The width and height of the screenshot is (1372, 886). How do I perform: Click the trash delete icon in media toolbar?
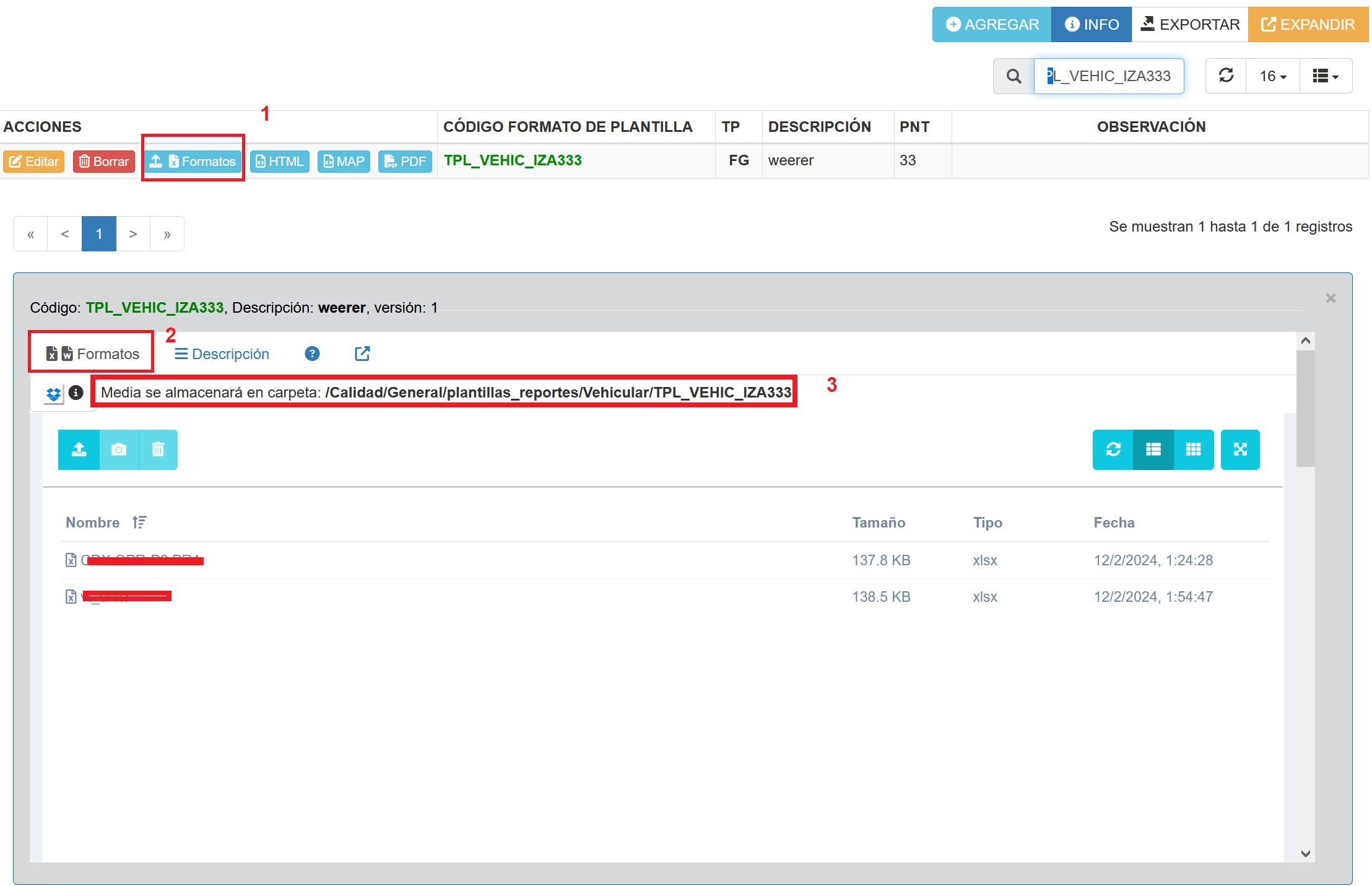(x=158, y=450)
